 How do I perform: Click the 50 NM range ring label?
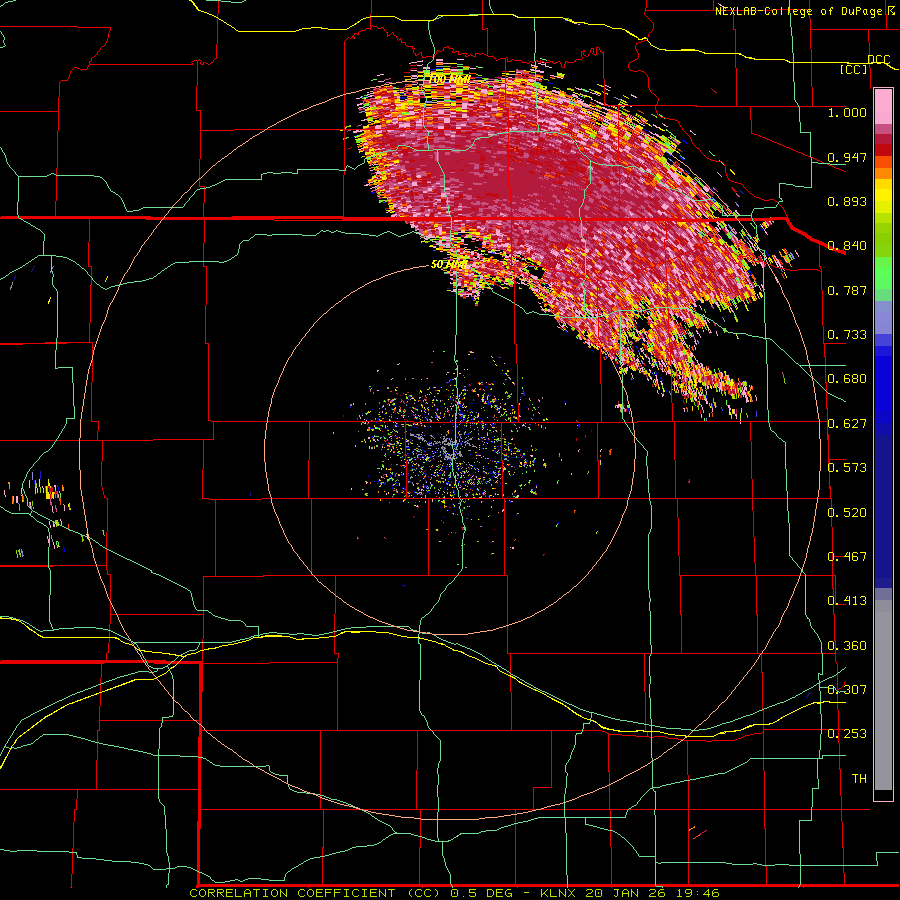coord(448,264)
